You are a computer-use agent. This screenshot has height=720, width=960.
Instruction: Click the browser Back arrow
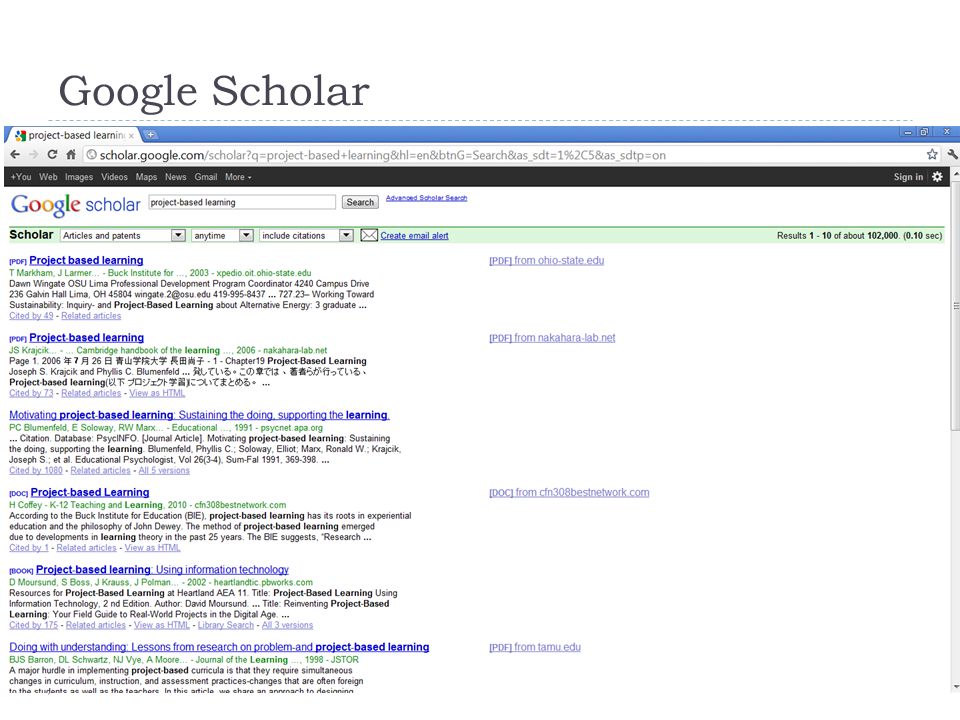(15, 155)
